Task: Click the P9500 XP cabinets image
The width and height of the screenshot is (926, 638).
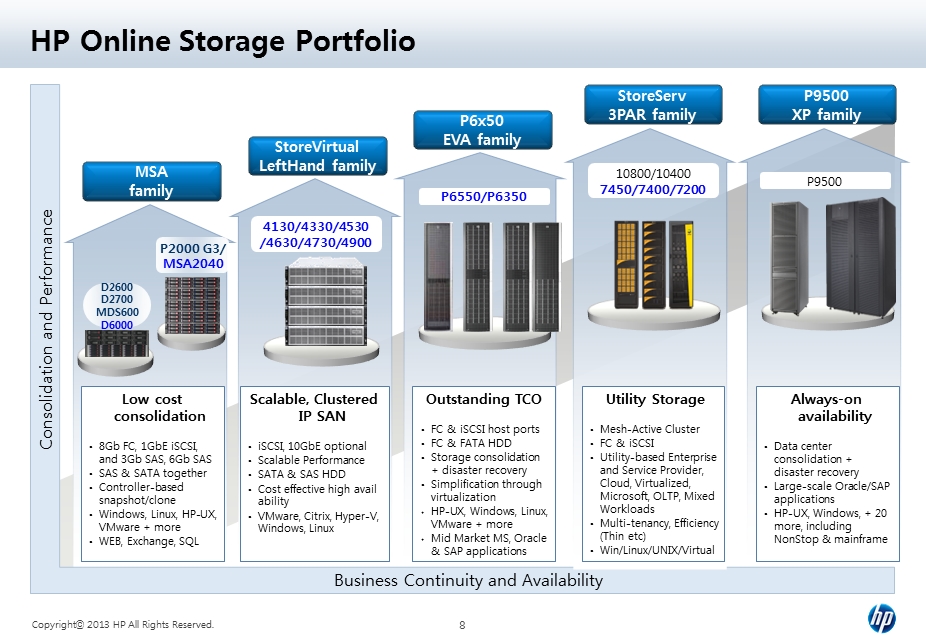Action: [833, 256]
